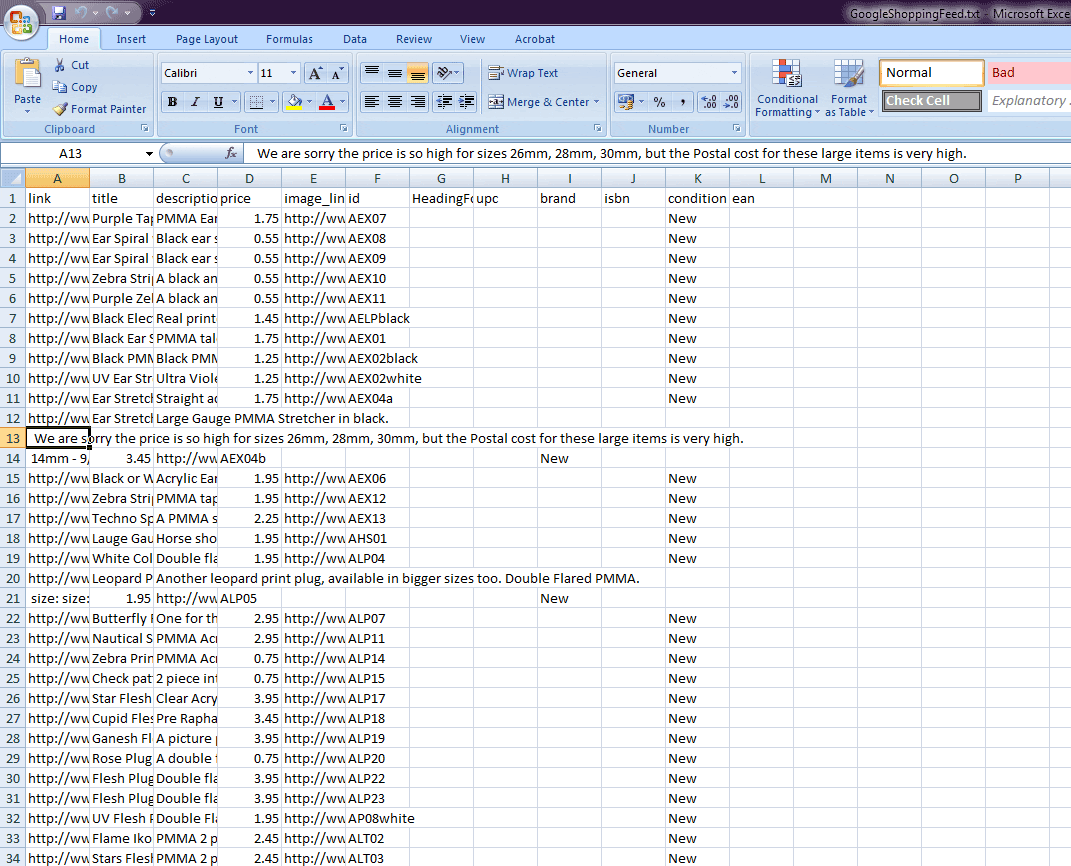This screenshot has height=866, width=1071.
Task: Apply yellow Fill Color to cell
Action: (x=293, y=102)
